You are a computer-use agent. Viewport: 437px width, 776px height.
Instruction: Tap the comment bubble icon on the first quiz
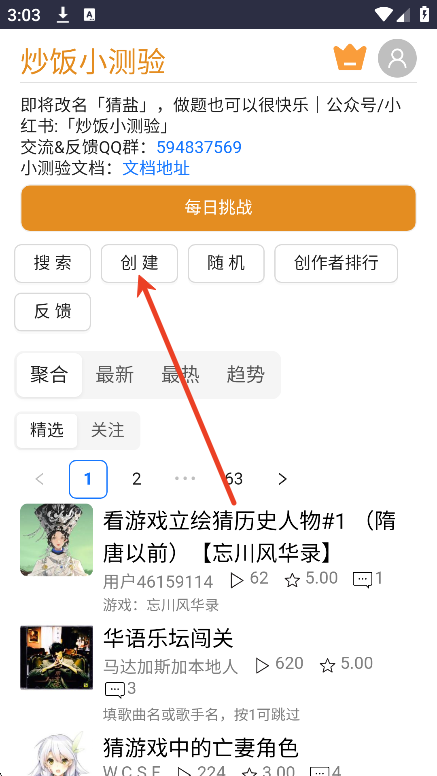click(362, 580)
